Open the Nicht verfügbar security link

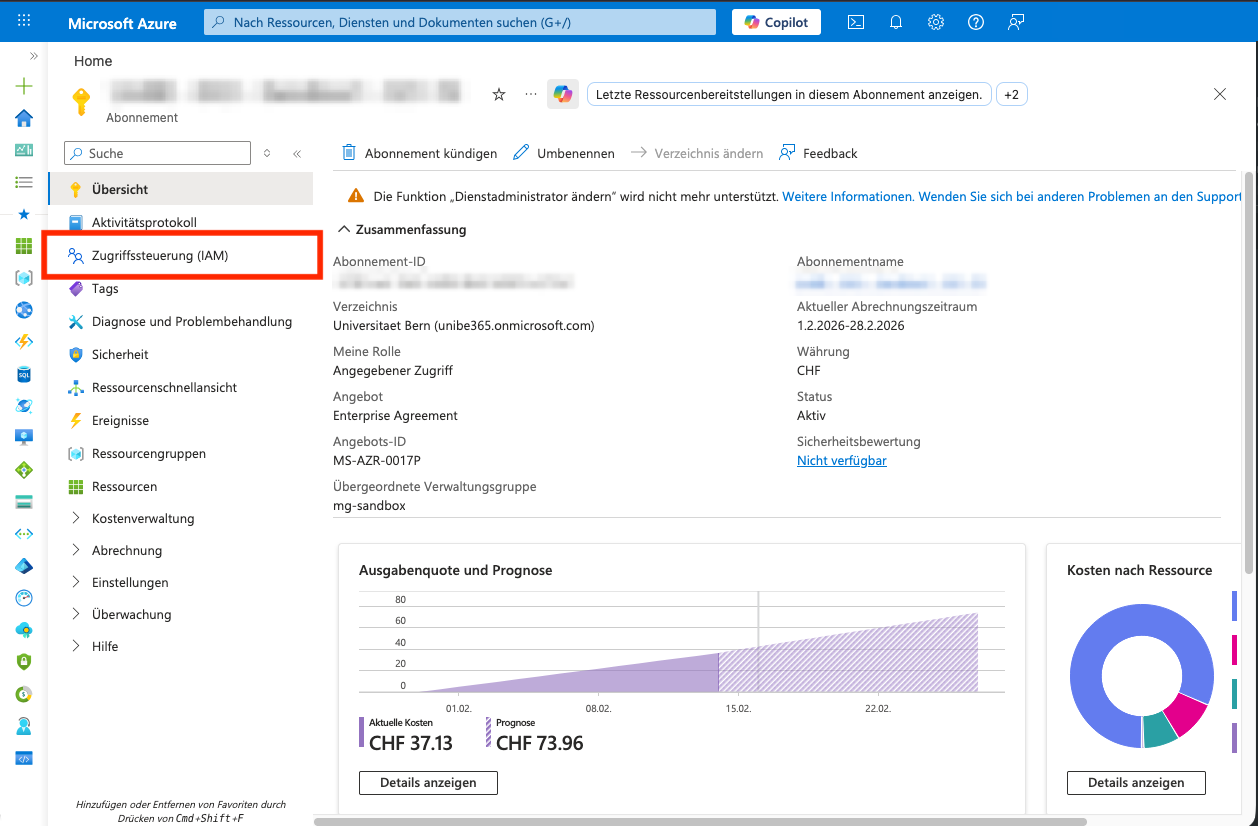[x=841, y=460]
